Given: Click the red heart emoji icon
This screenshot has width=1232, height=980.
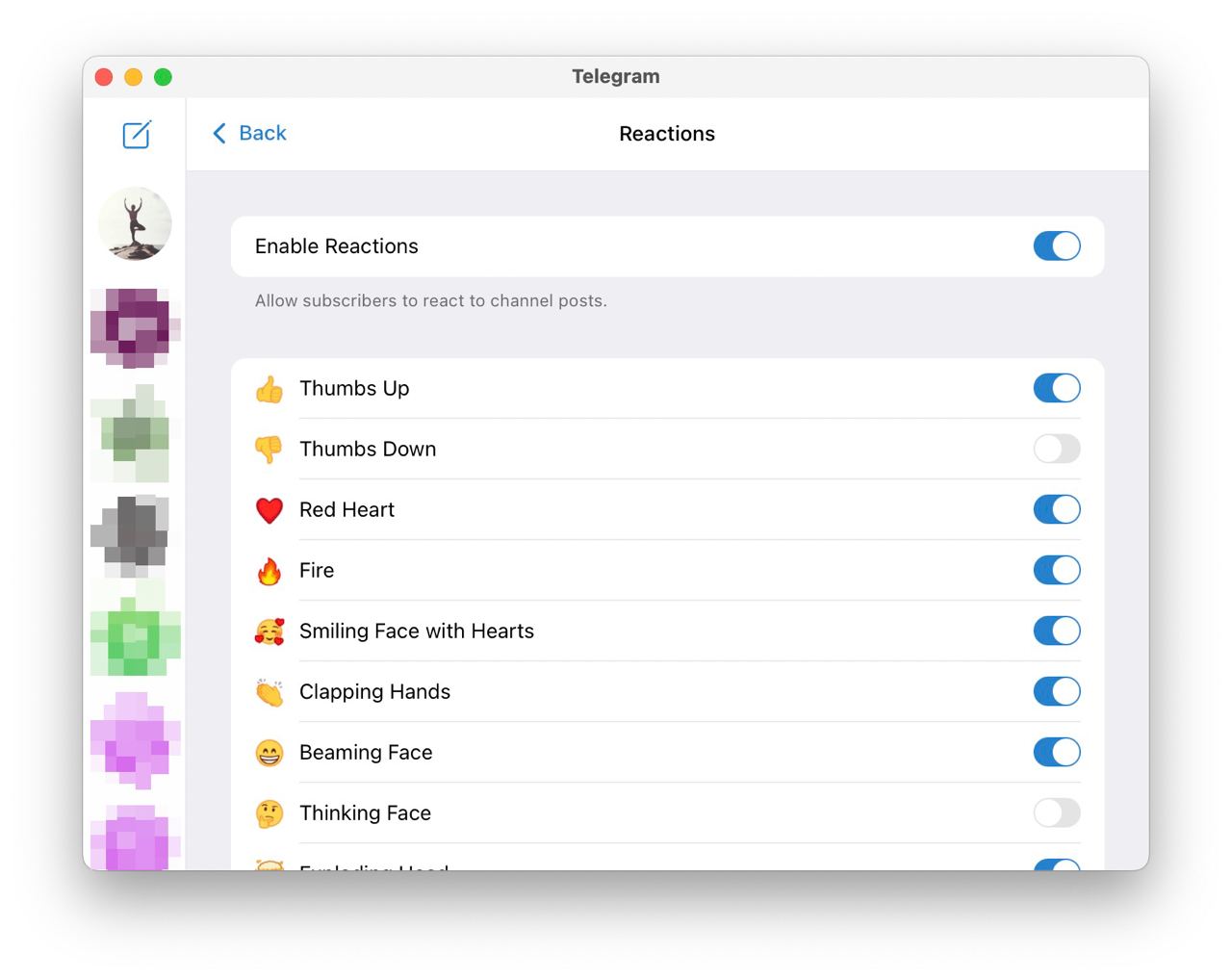Looking at the screenshot, I should tap(269, 510).
